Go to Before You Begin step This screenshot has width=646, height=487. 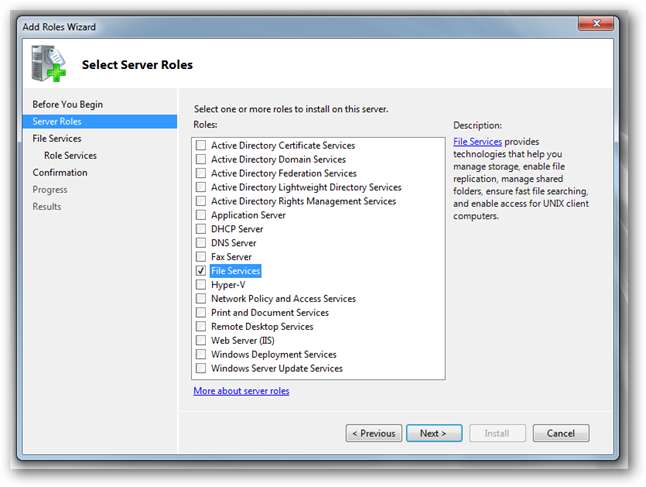pos(68,104)
